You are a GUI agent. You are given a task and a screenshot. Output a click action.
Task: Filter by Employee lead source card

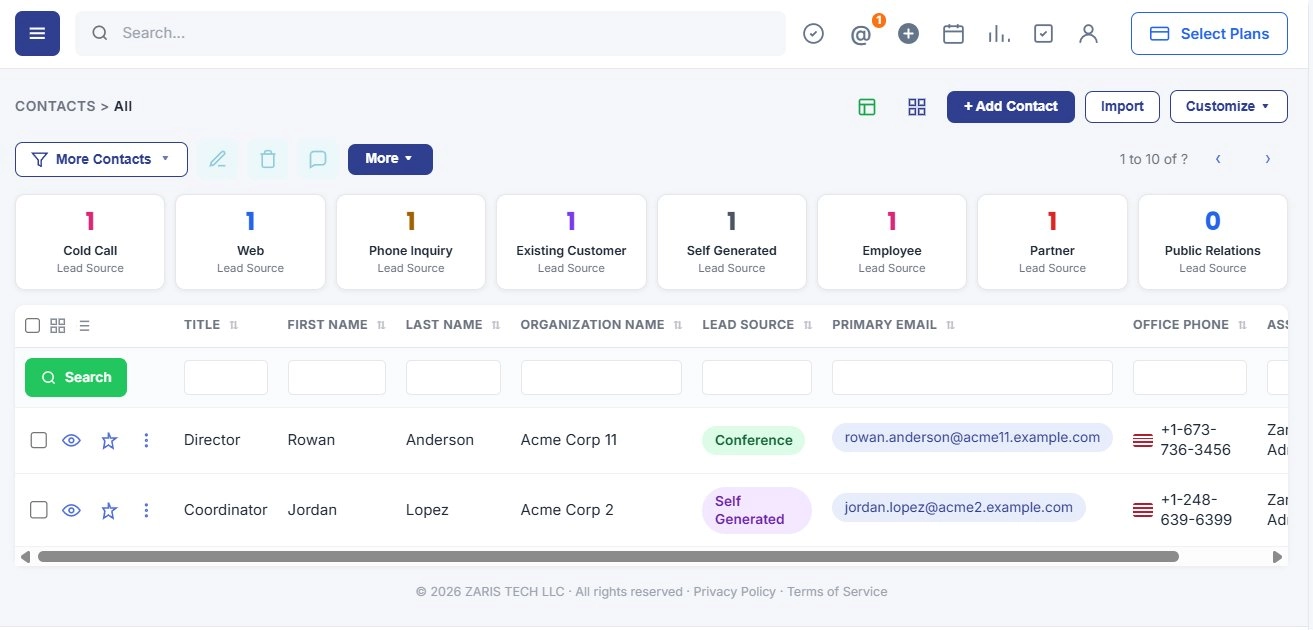pyautogui.click(x=892, y=242)
